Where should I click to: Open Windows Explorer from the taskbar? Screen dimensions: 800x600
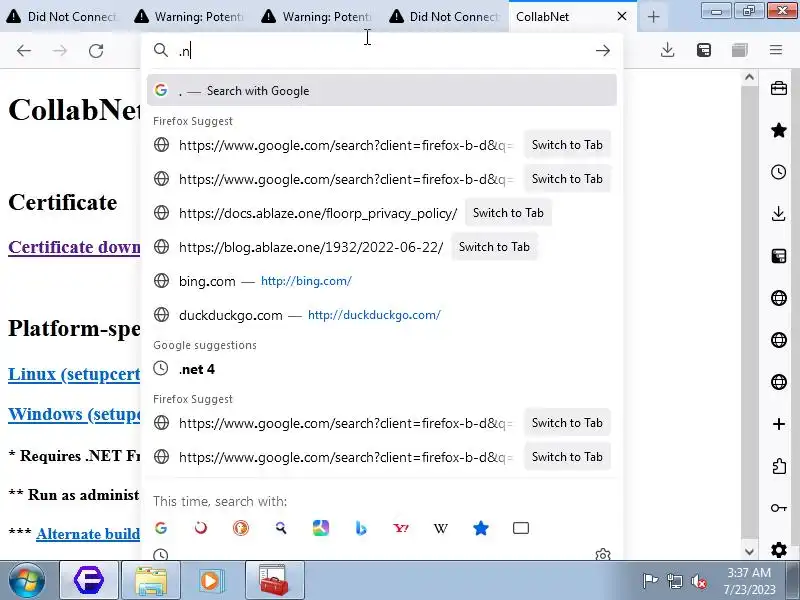151,580
